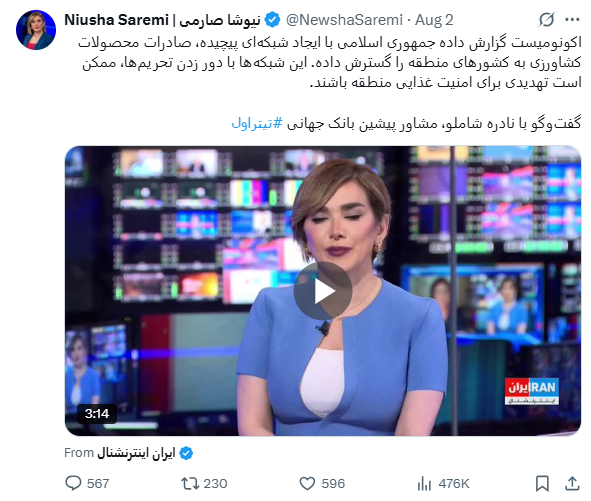
Task: Click the verified badge next to the author name
Action: 272,20
